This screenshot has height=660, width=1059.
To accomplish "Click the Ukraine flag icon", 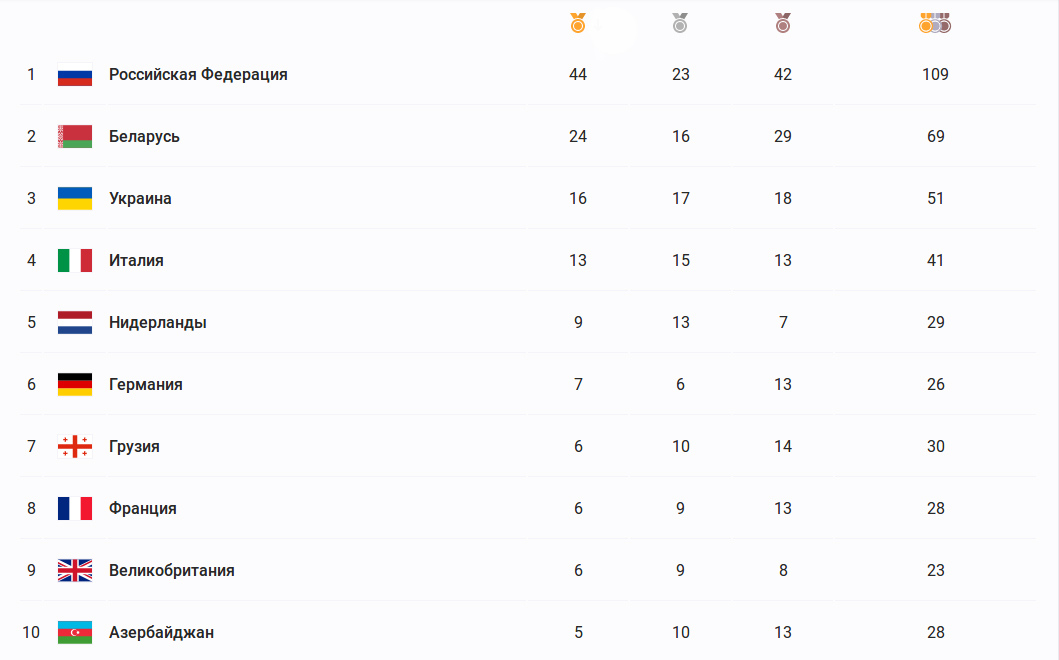I will point(75,199).
